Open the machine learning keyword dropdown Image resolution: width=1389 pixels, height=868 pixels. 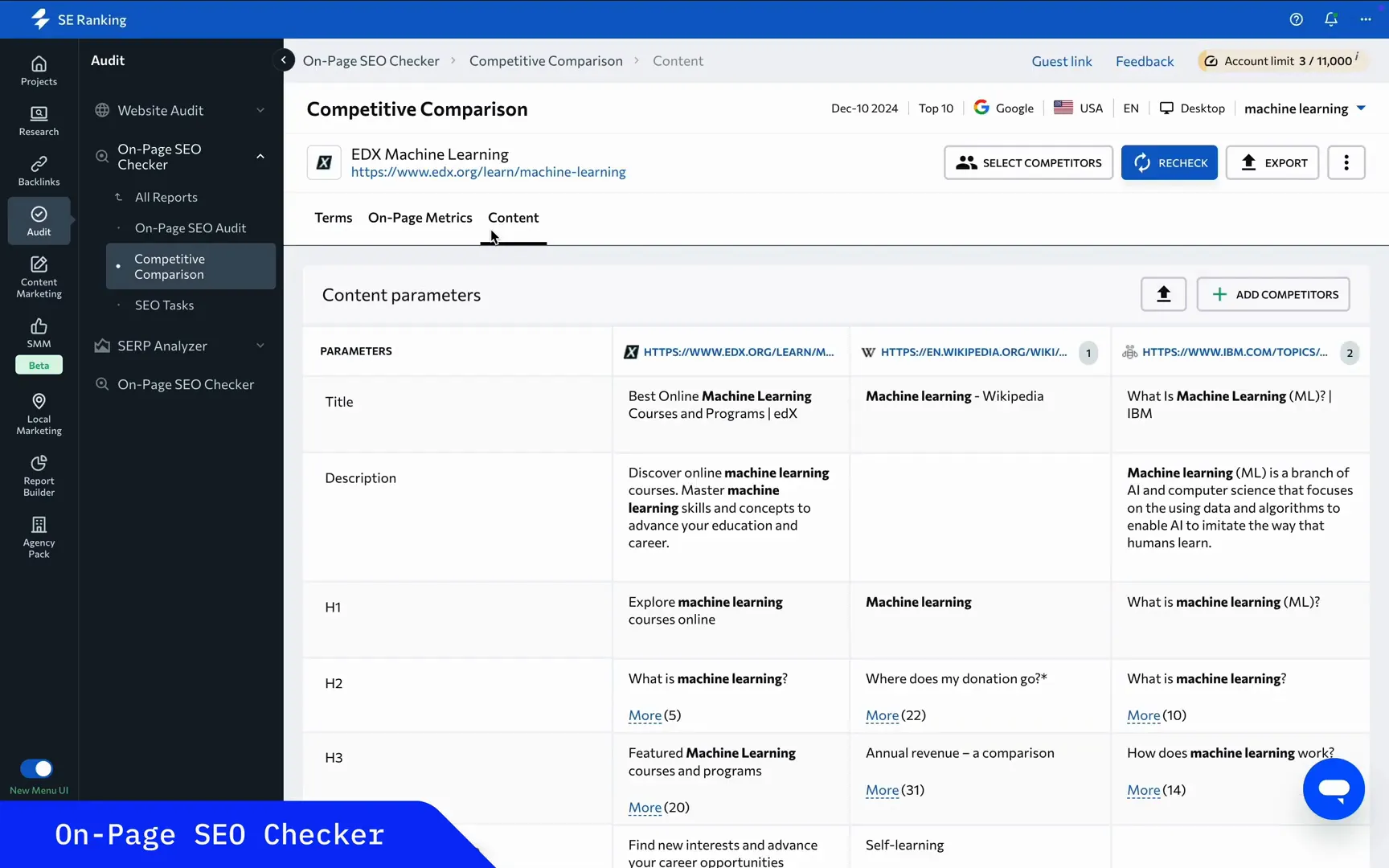[x=1303, y=108]
